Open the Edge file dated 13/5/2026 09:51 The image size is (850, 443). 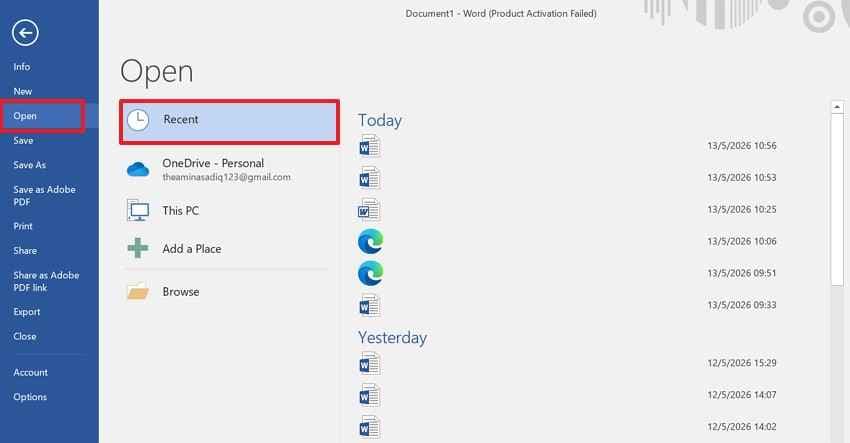pyautogui.click(x=370, y=273)
